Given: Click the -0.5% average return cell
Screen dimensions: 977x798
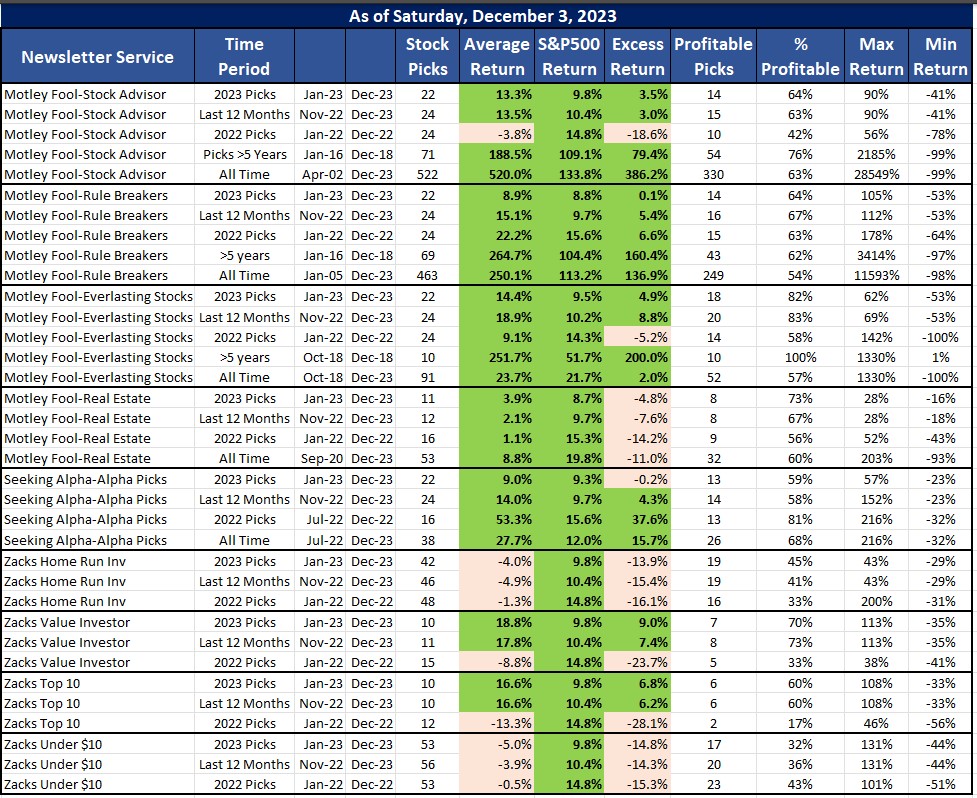Looking at the screenshot, I should click(x=497, y=784).
